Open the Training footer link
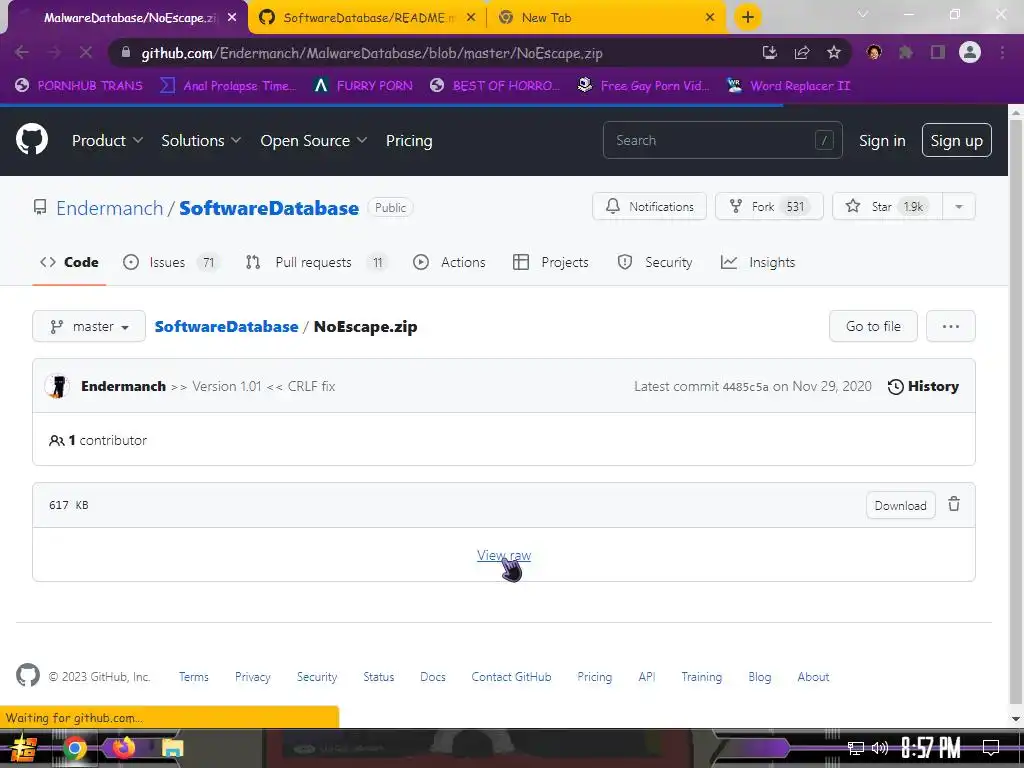The height and width of the screenshot is (768, 1024). tap(701, 677)
